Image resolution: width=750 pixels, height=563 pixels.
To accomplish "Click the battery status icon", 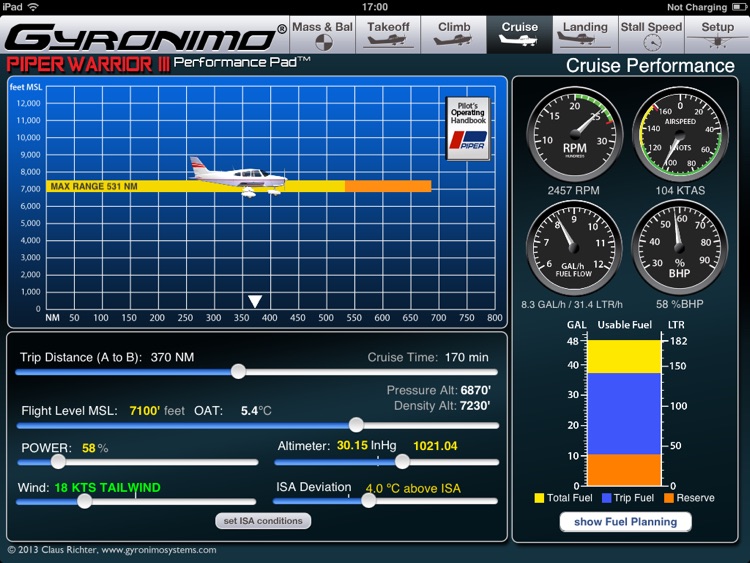I will click(x=739, y=7).
